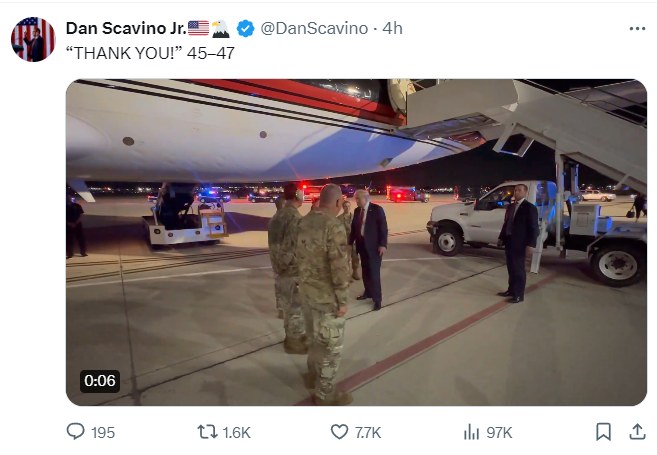Click the blue verified checkmark badge
Image resolution: width=657 pixels, height=455 pixels.
tap(246, 28)
